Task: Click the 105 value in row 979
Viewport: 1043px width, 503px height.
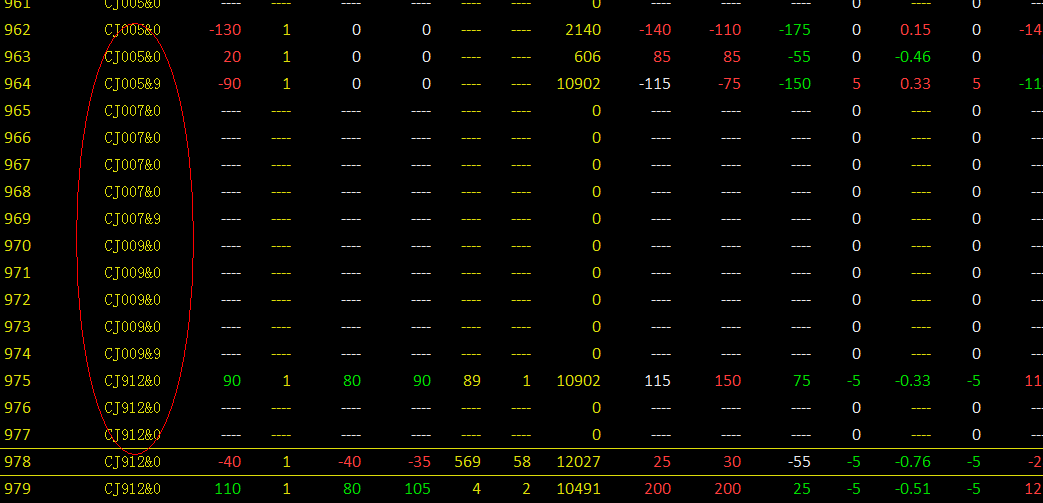Action: [x=417, y=489]
